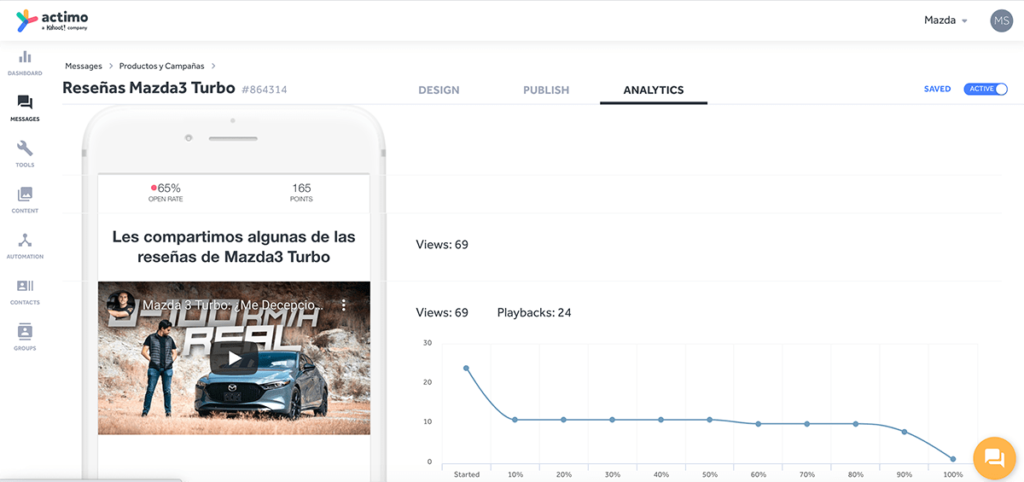
Task: Click the Saved status label
Action: click(937, 89)
